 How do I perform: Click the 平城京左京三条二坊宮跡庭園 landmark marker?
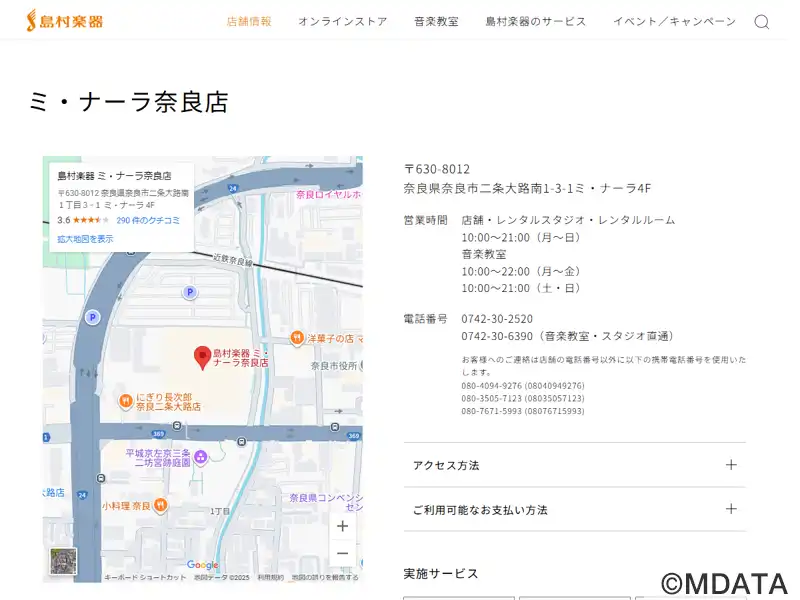click(x=201, y=457)
